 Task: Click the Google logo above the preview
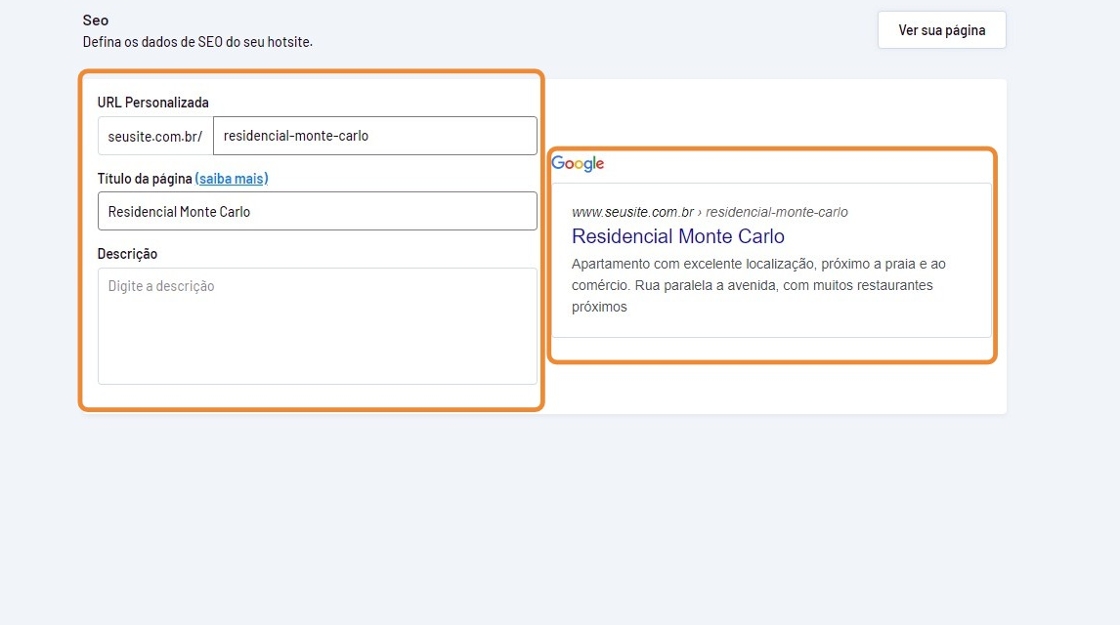coord(578,164)
